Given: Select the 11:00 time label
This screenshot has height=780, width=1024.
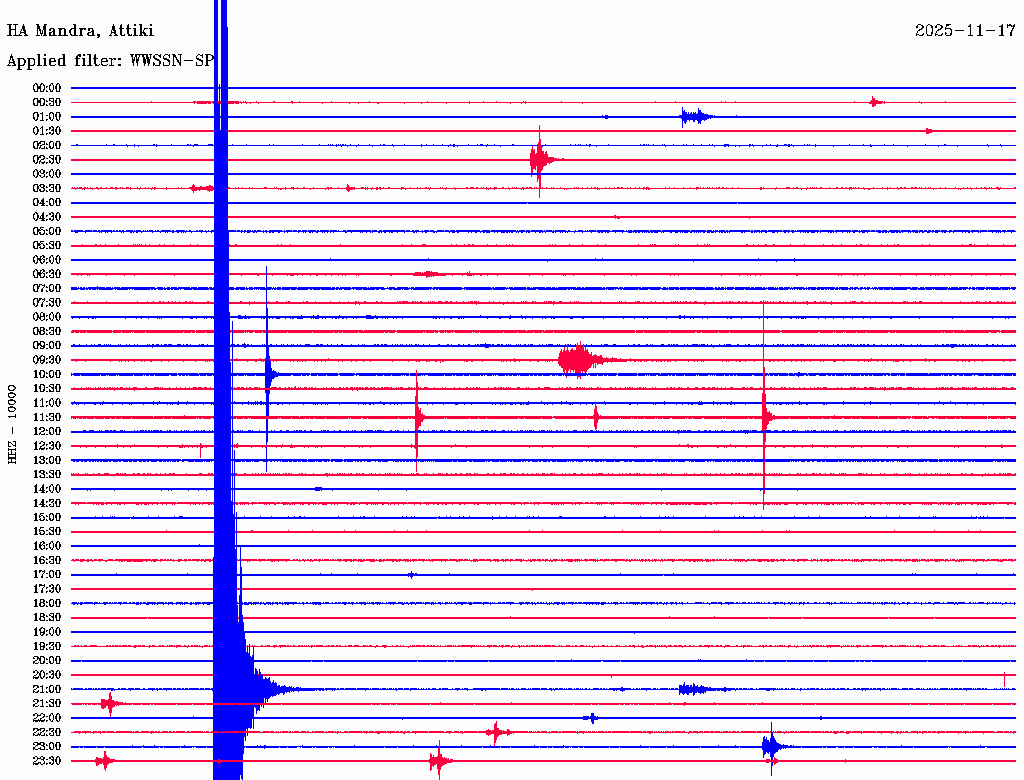Looking at the screenshot, I should [47, 403].
